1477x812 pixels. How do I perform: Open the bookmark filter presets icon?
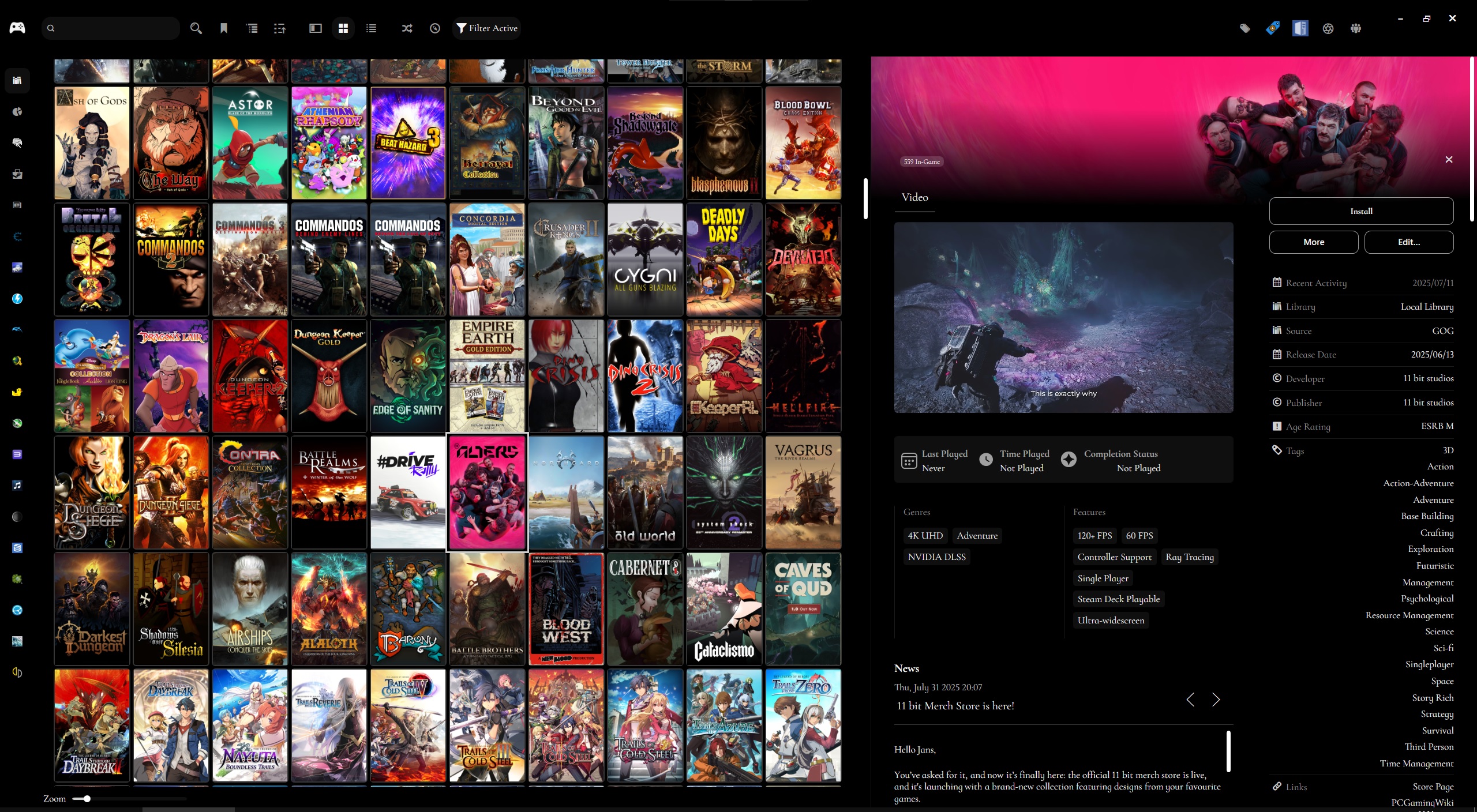pyautogui.click(x=224, y=28)
